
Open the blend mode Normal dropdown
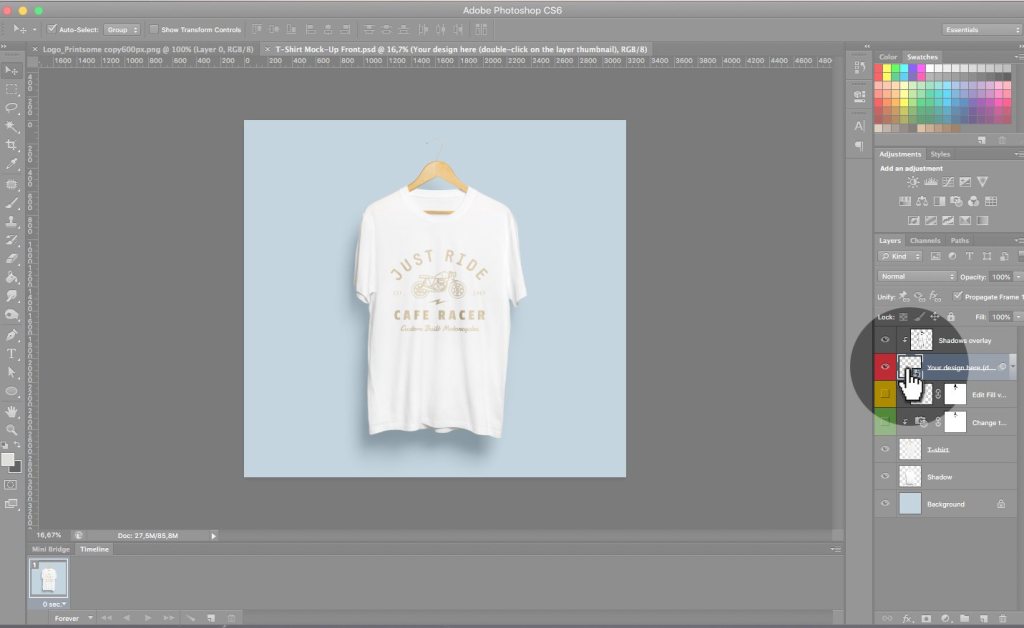915,276
